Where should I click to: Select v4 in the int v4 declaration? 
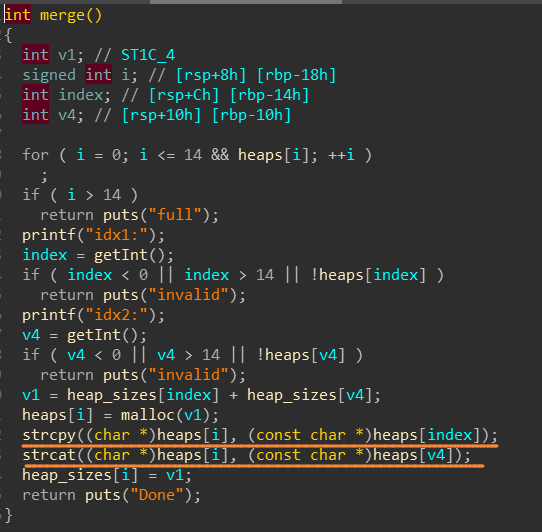pos(67,115)
